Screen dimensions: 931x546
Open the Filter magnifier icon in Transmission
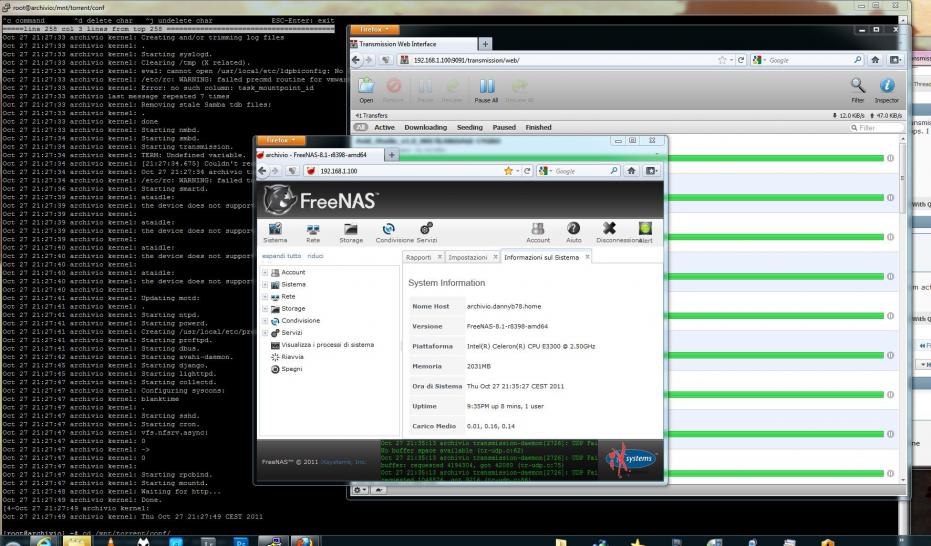(x=857, y=91)
